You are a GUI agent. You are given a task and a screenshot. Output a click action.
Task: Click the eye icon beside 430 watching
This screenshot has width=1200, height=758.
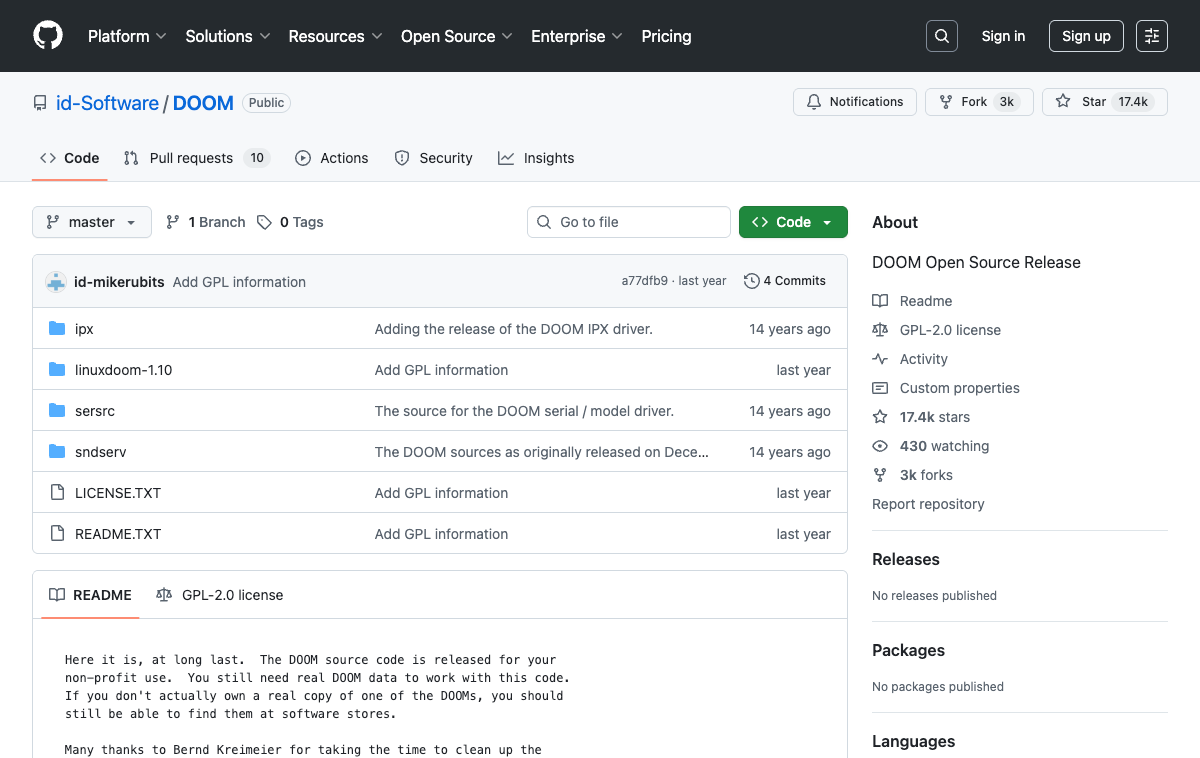(880, 446)
